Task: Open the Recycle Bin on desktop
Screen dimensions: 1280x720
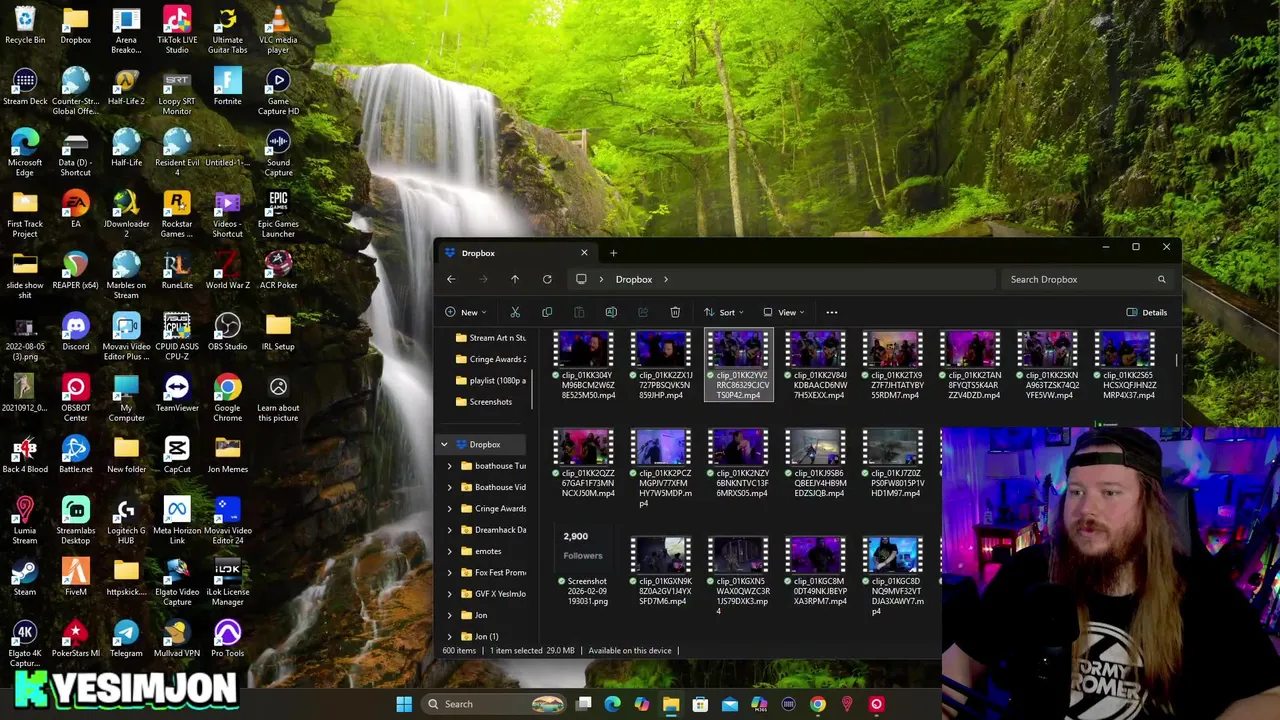Action: click(x=25, y=25)
